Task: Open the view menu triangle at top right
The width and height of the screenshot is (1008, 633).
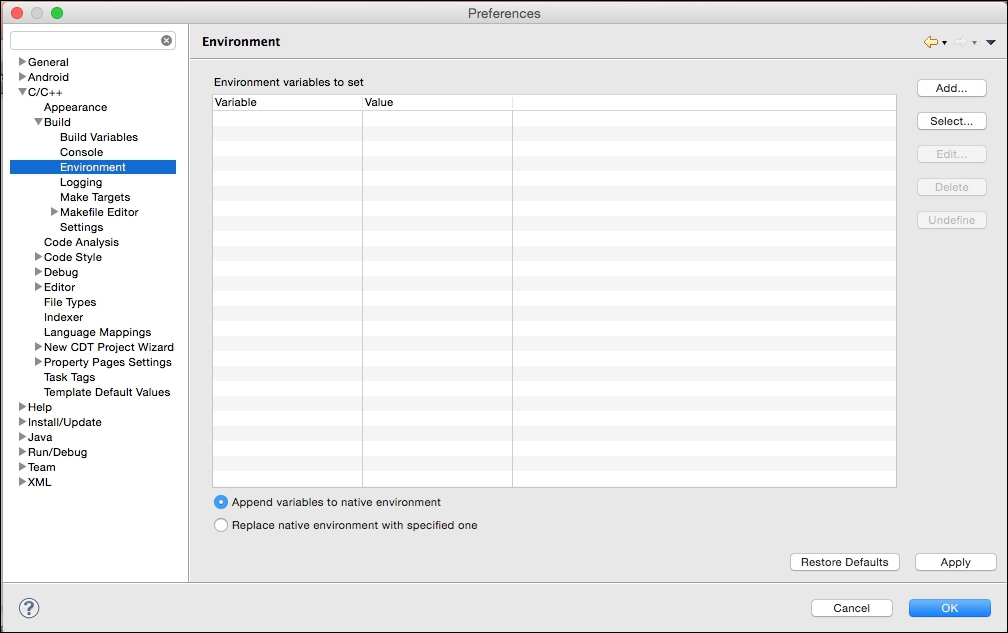Action: tap(990, 42)
